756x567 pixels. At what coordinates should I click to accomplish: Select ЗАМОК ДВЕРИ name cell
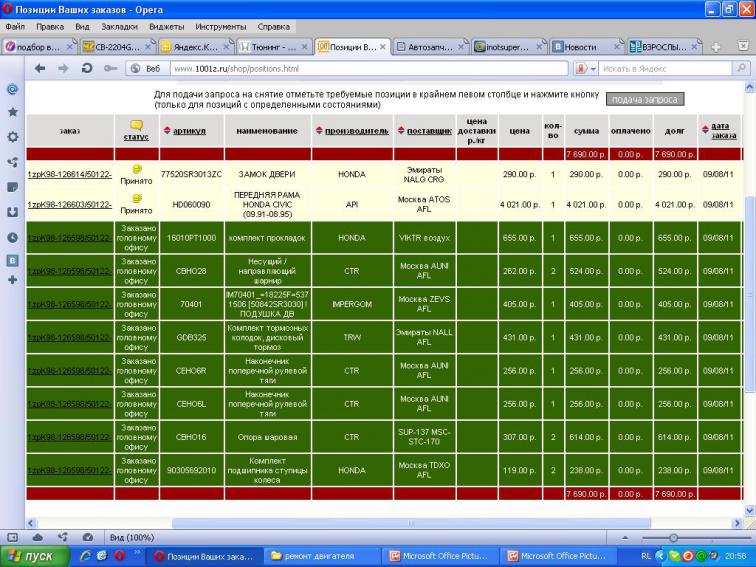click(x=267, y=175)
